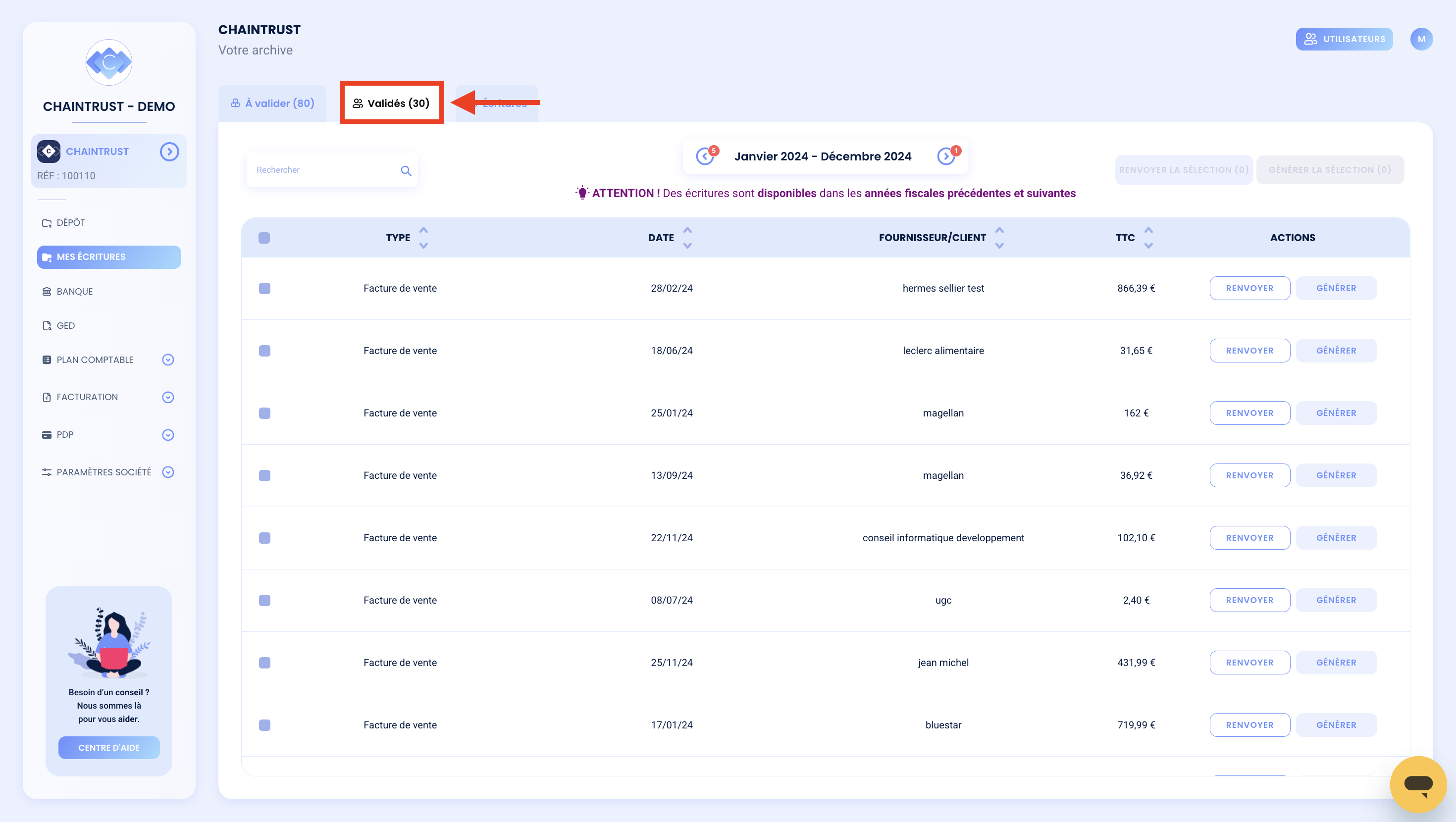Click the GED file search icon
Image resolution: width=1456 pixels, height=822 pixels.
(x=47, y=326)
